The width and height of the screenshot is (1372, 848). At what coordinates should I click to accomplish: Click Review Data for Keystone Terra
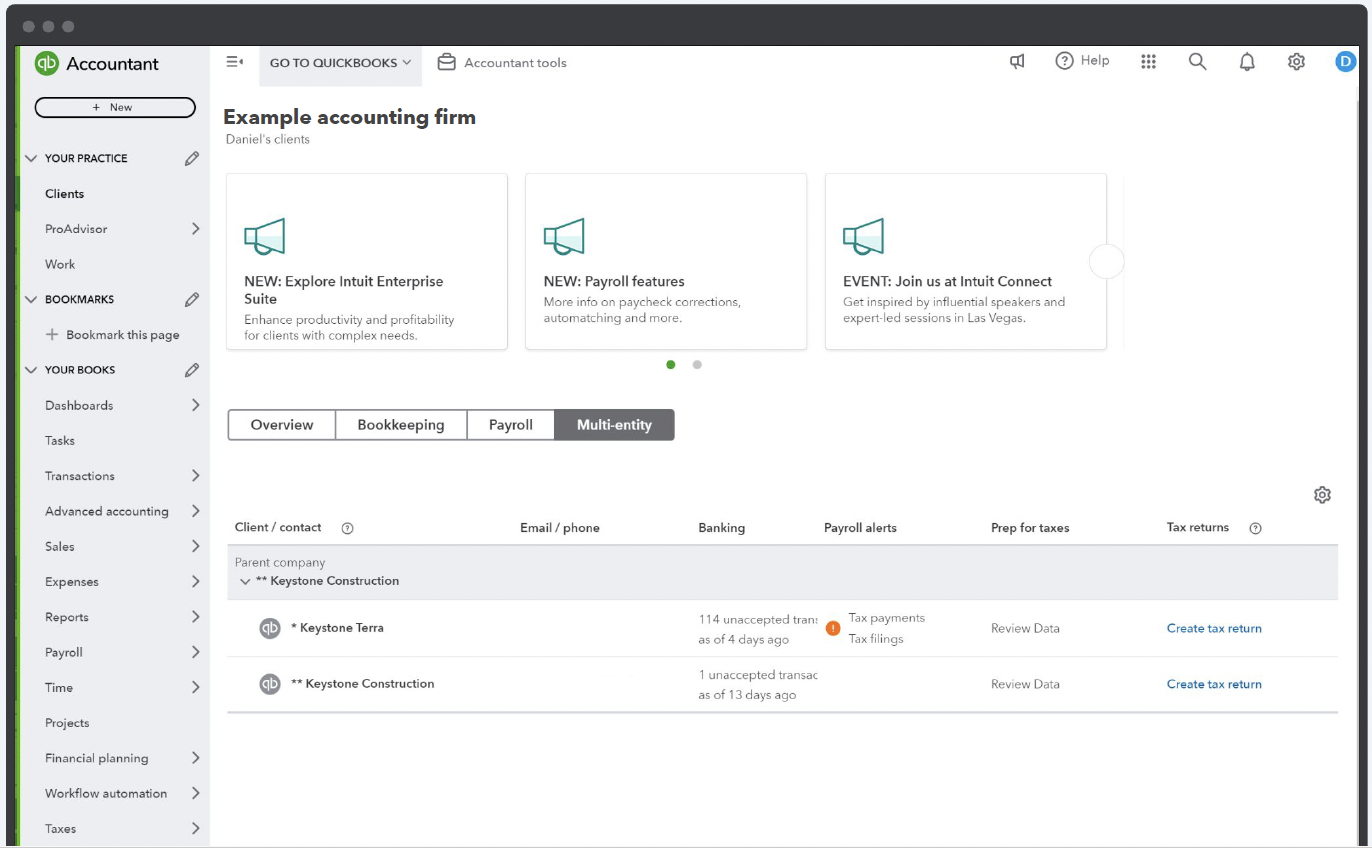1025,628
